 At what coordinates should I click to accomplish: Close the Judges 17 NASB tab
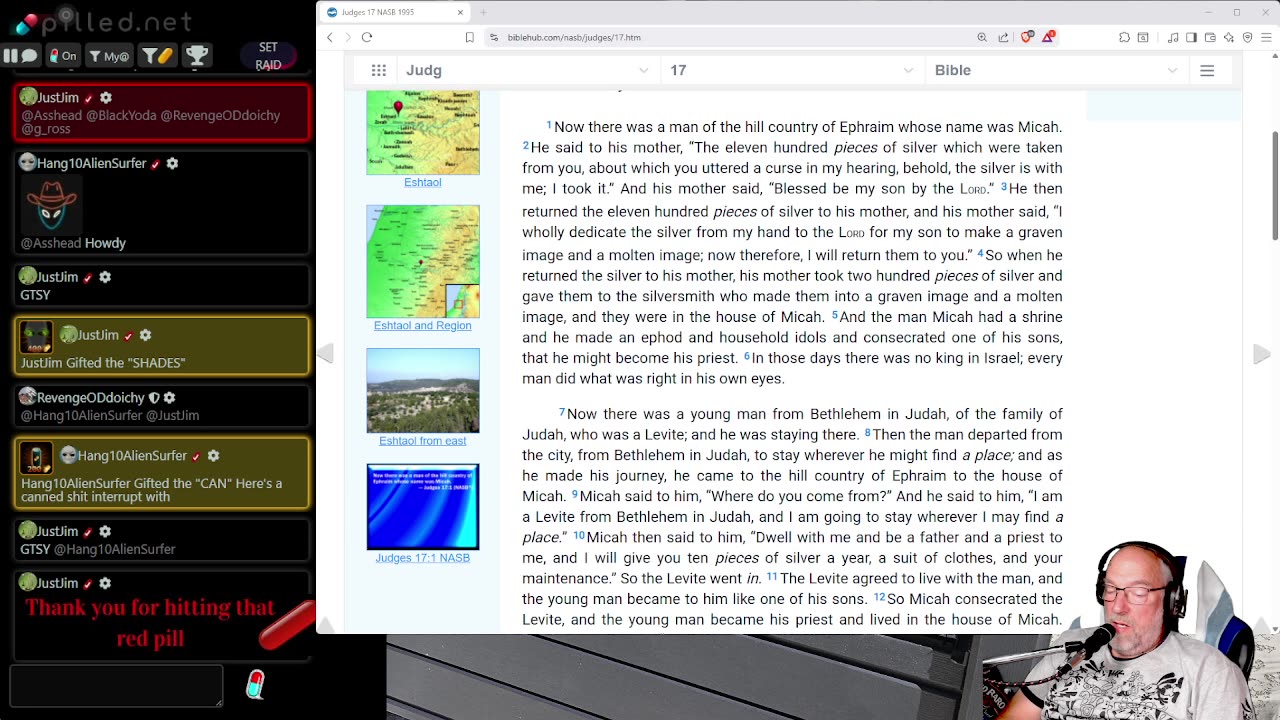click(x=460, y=12)
